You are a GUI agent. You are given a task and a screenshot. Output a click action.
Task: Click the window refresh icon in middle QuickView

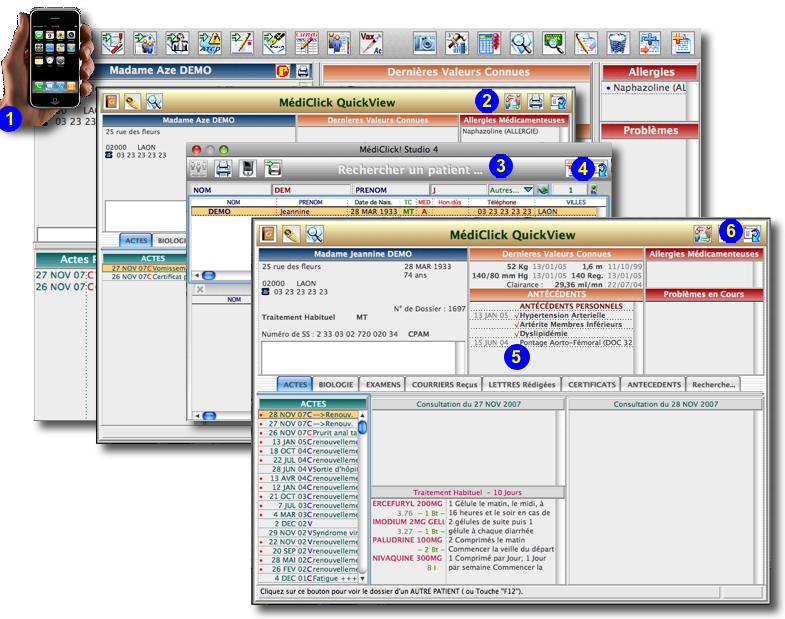(x=558, y=102)
